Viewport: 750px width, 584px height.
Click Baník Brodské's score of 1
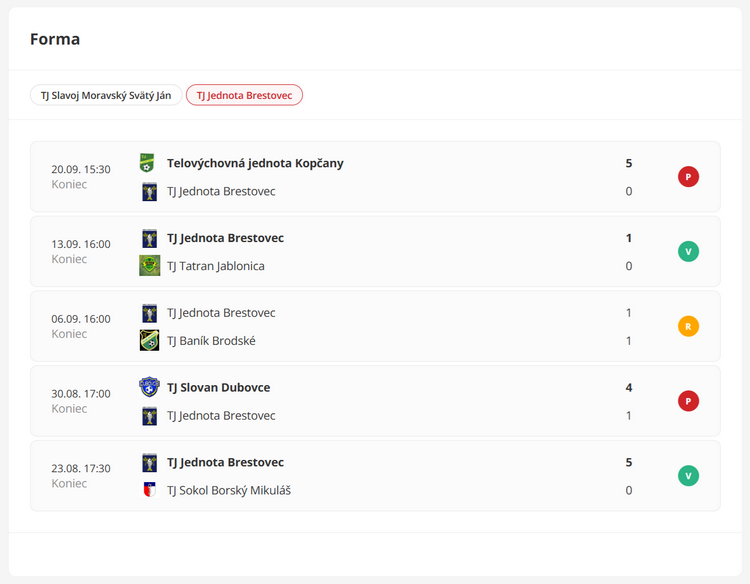[x=629, y=341]
